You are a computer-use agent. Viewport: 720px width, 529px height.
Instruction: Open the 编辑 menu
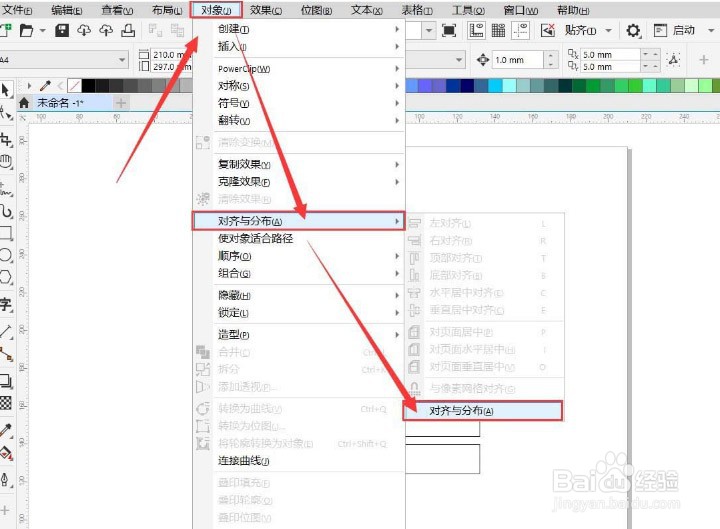67,10
